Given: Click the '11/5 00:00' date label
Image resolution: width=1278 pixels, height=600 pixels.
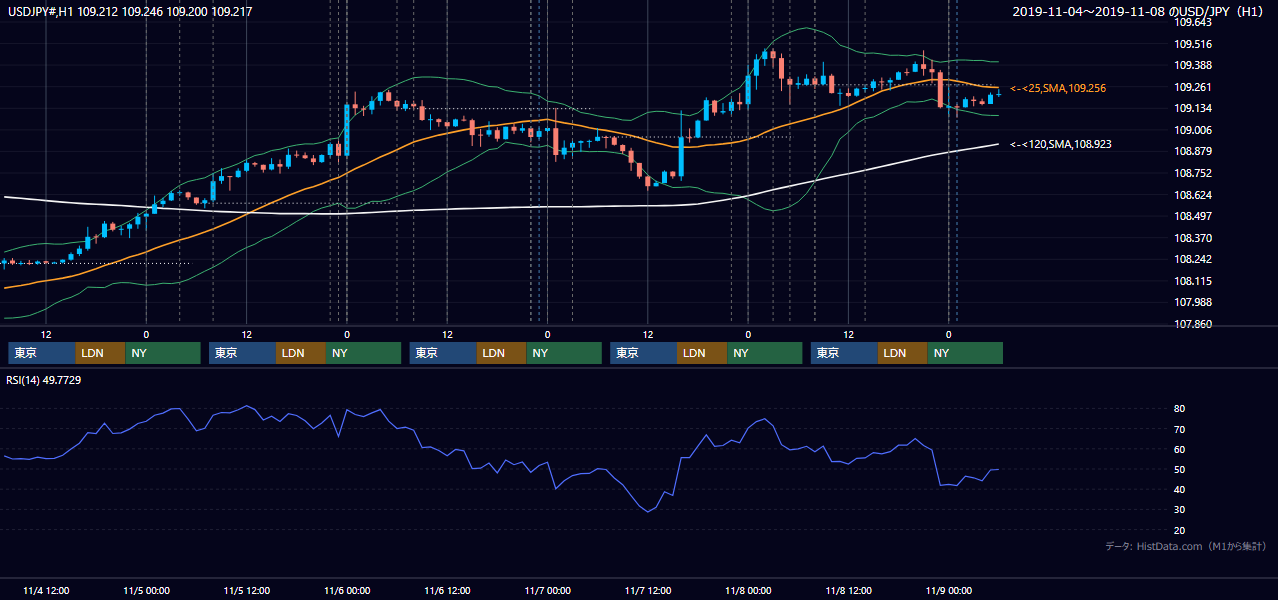Looking at the screenshot, I should (146, 590).
